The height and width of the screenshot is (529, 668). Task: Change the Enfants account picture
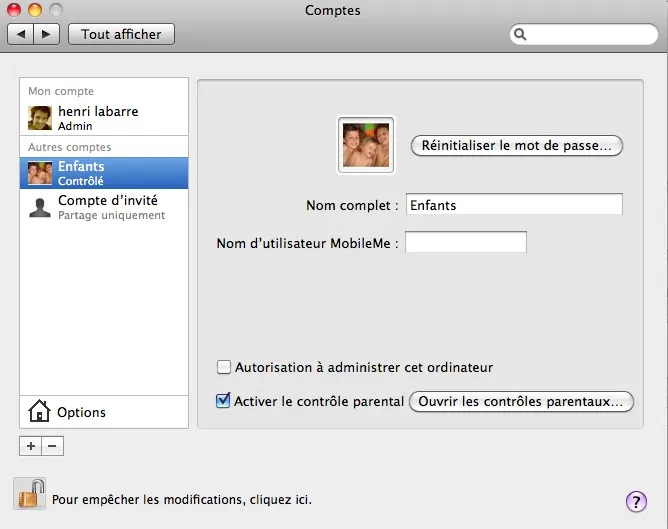pyautogui.click(x=366, y=145)
